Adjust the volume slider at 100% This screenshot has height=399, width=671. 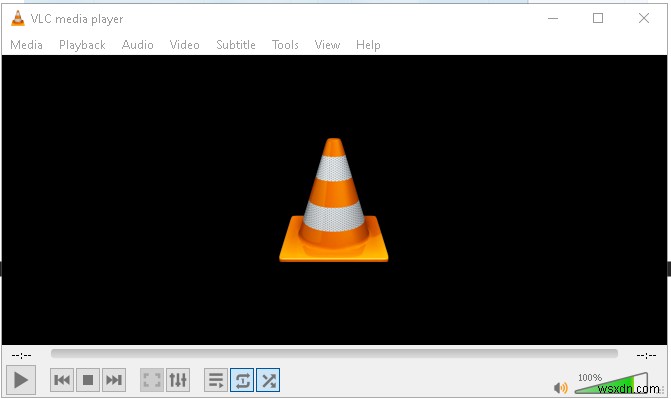(x=612, y=383)
